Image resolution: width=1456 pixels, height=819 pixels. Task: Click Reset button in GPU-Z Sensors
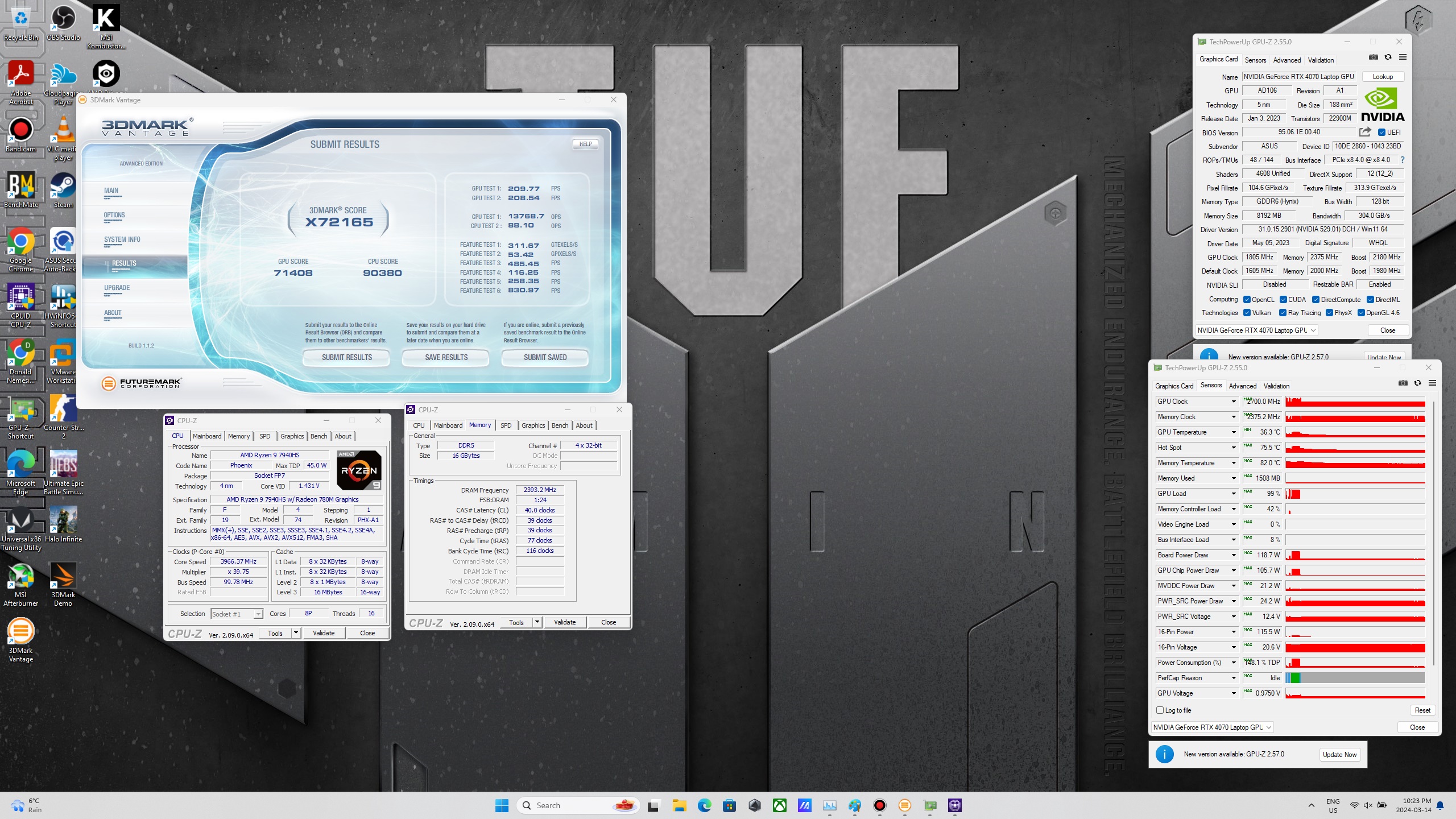click(x=1422, y=710)
